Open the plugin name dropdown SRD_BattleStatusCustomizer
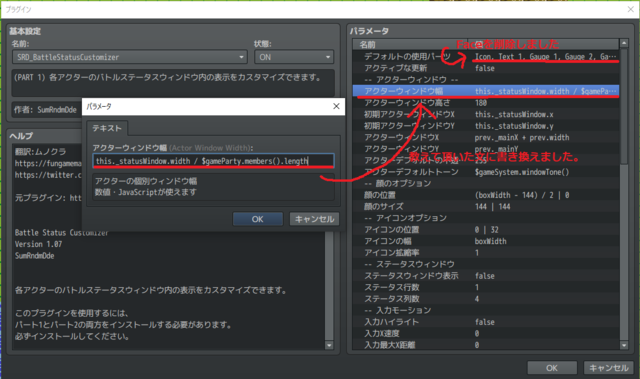The image size is (640, 379). pyautogui.click(x=130, y=57)
